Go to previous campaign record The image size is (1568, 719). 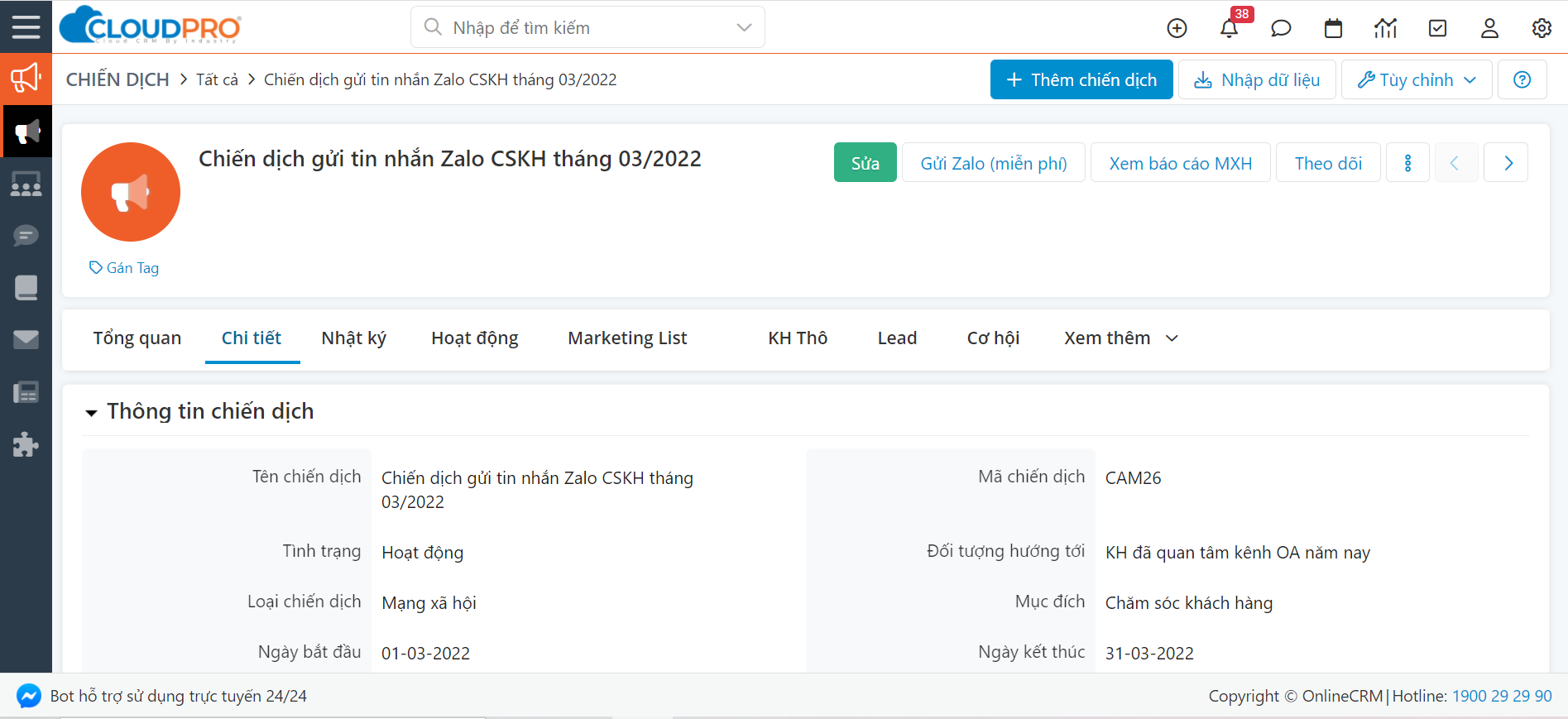(x=1455, y=162)
